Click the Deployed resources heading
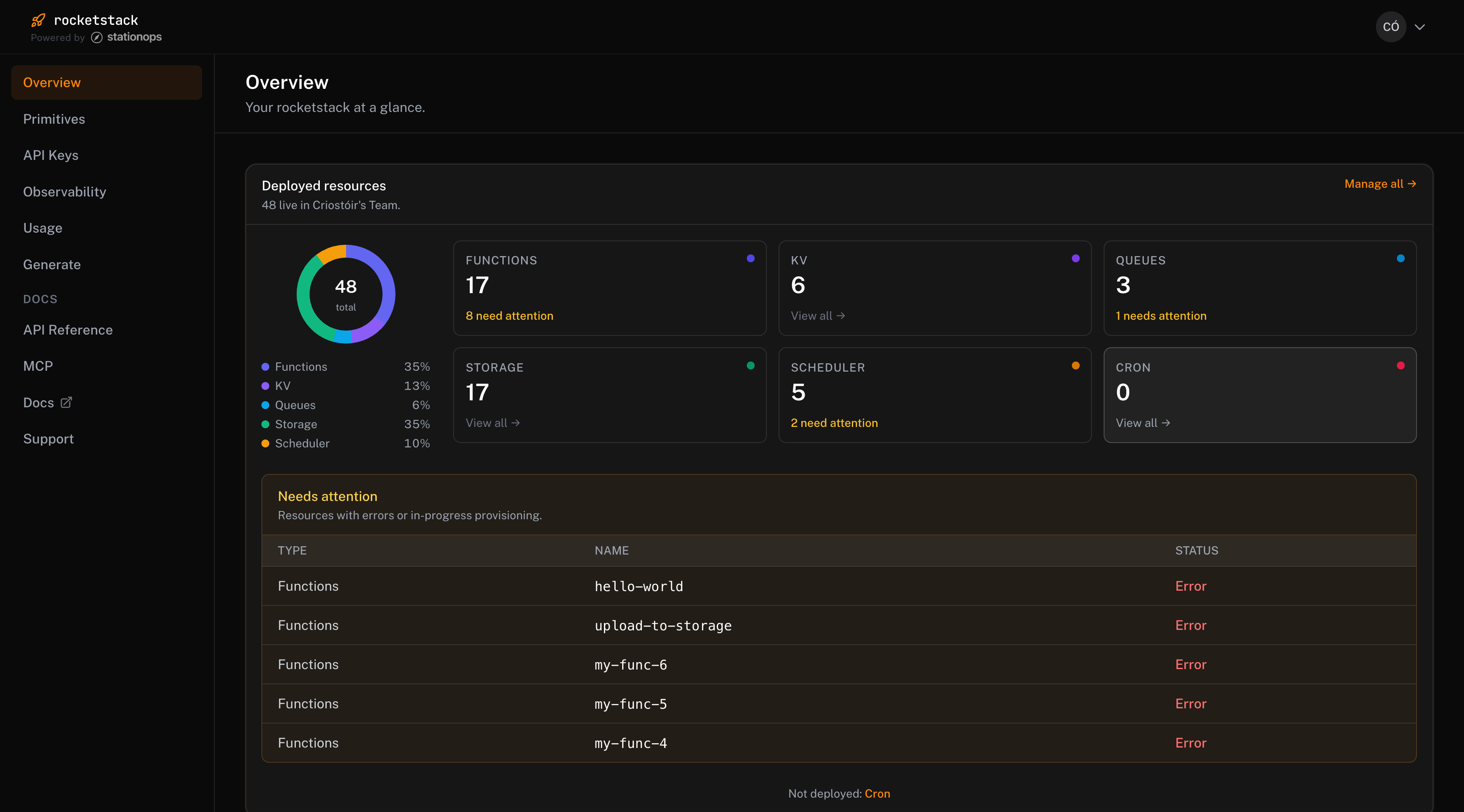Screen dimensions: 1464x812 click(323, 185)
